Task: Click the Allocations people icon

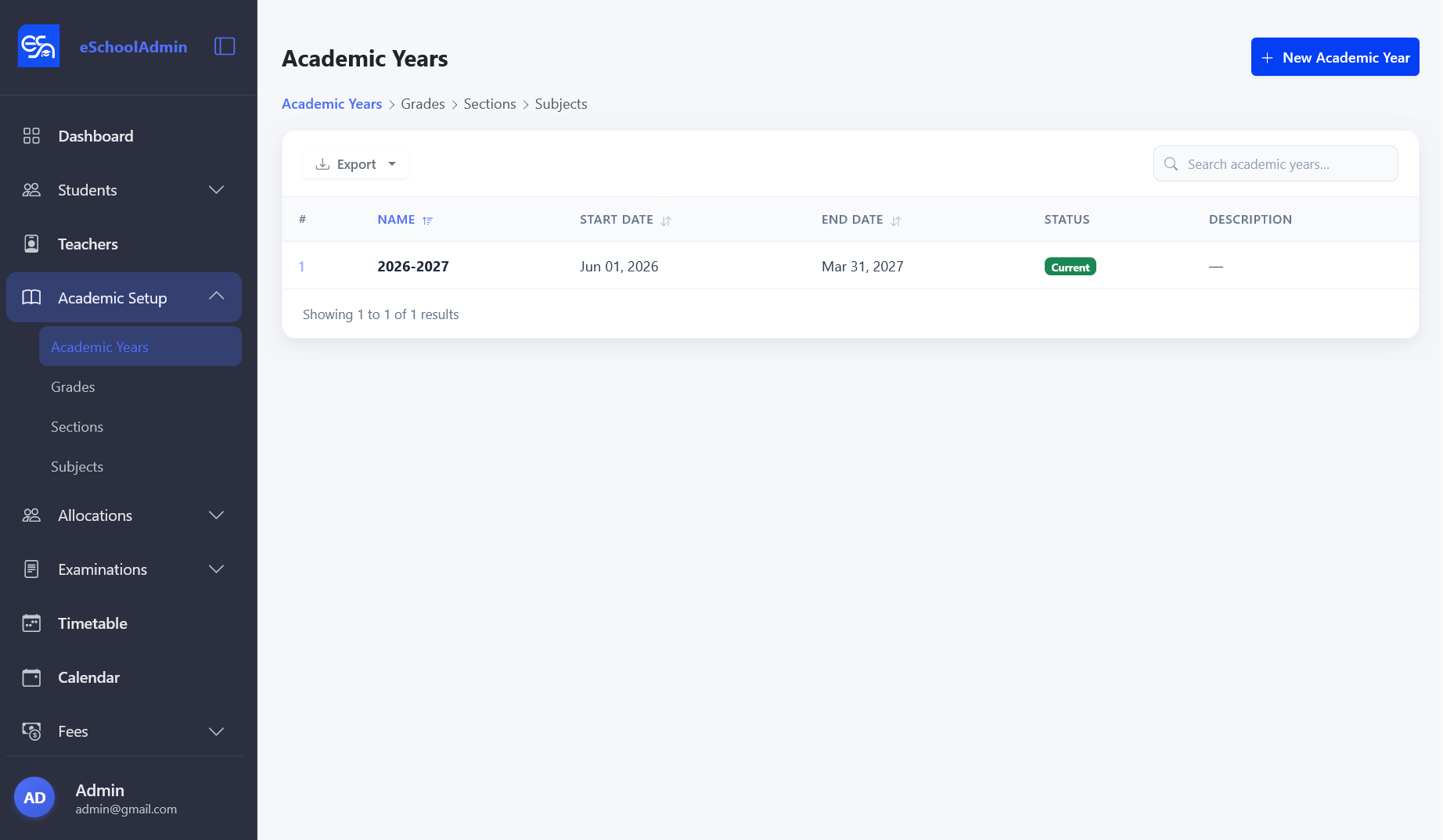Action: click(x=31, y=515)
